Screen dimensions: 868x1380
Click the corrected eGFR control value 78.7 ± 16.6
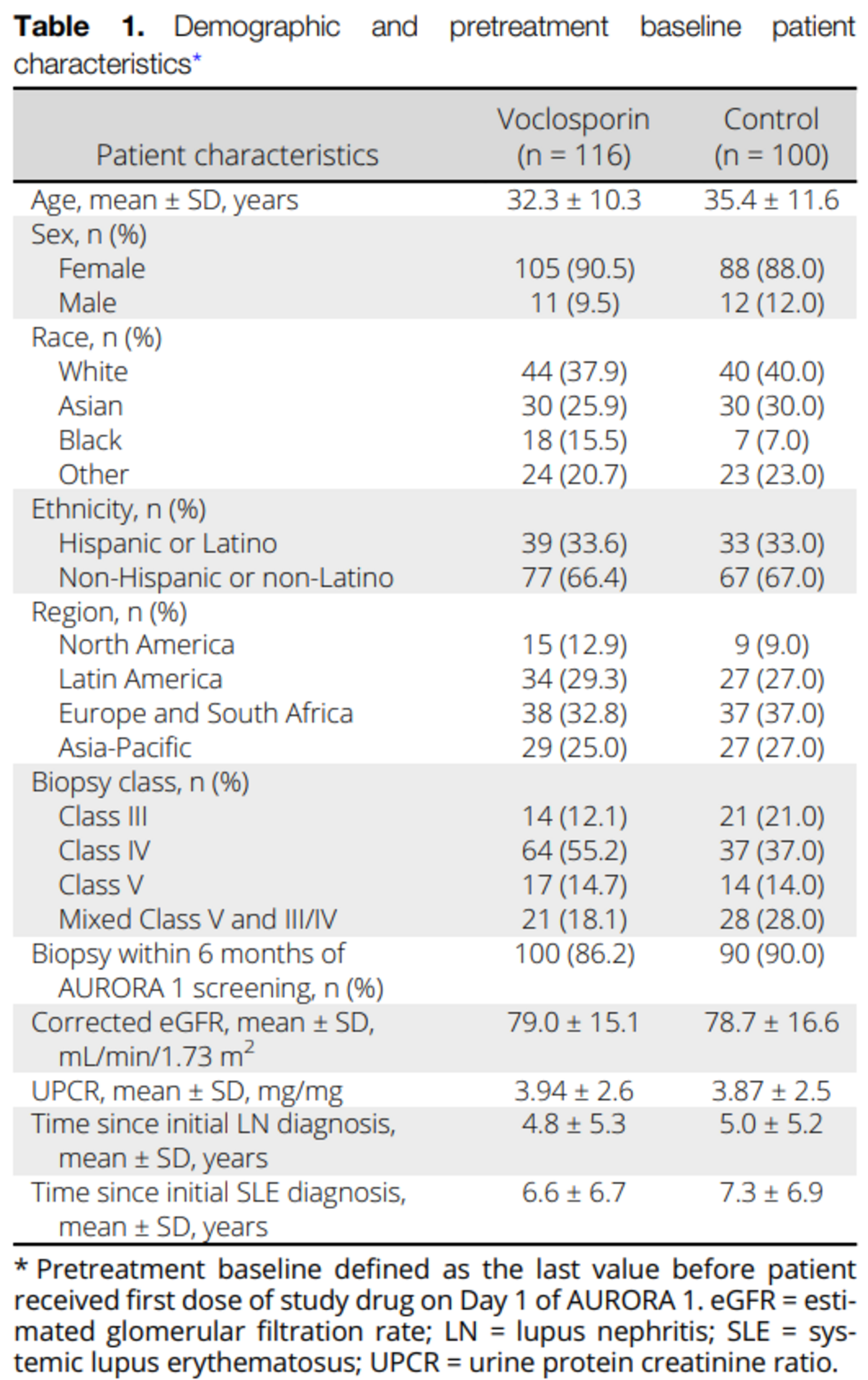(x=771, y=1022)
